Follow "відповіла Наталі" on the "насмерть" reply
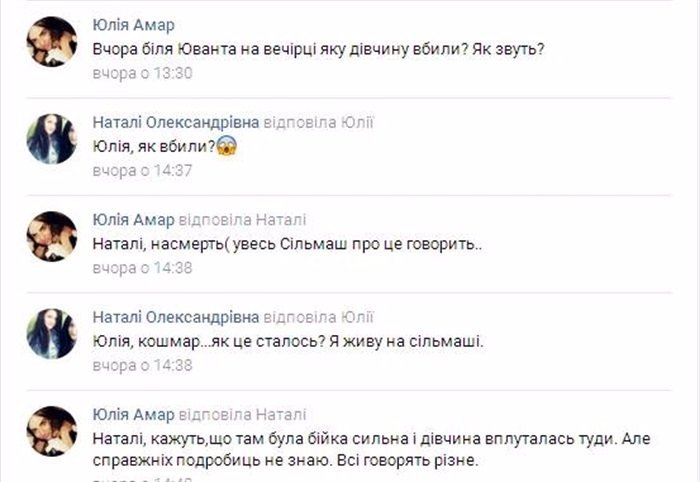Image resolution: width=700 pixels, height=482 pixels. 242,220
